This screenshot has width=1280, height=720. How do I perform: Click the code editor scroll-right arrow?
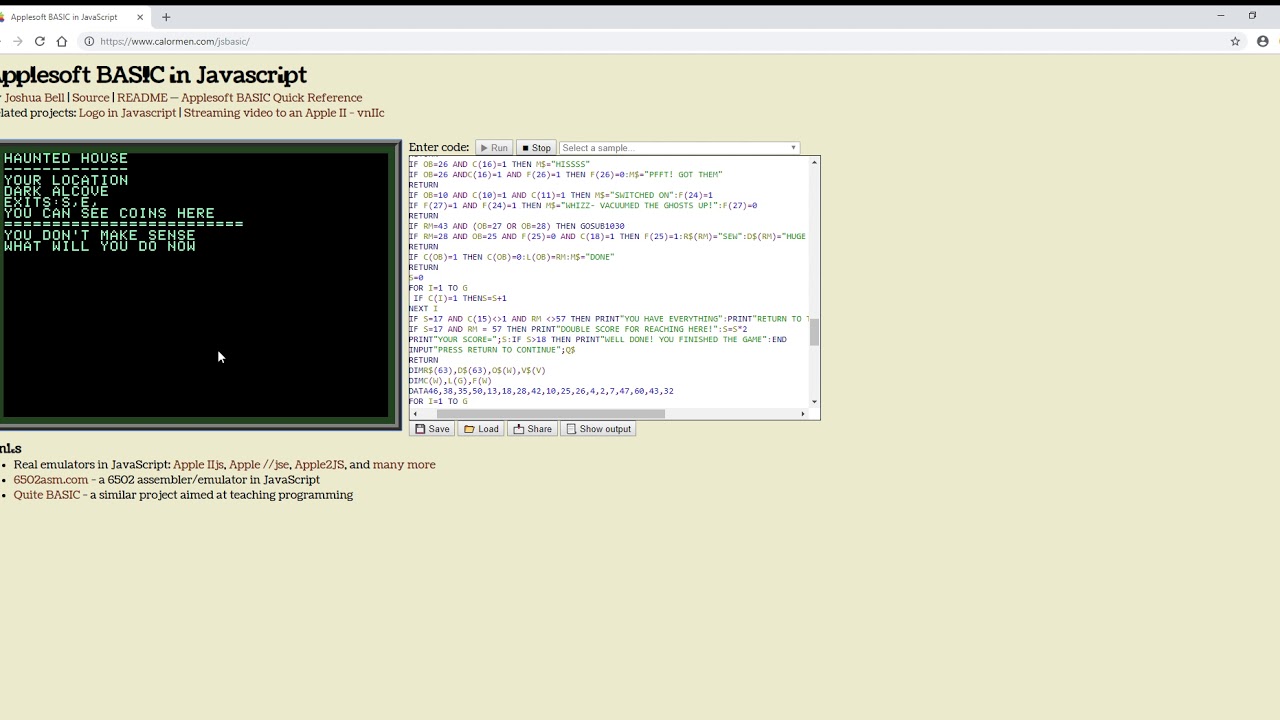(802, 413)
